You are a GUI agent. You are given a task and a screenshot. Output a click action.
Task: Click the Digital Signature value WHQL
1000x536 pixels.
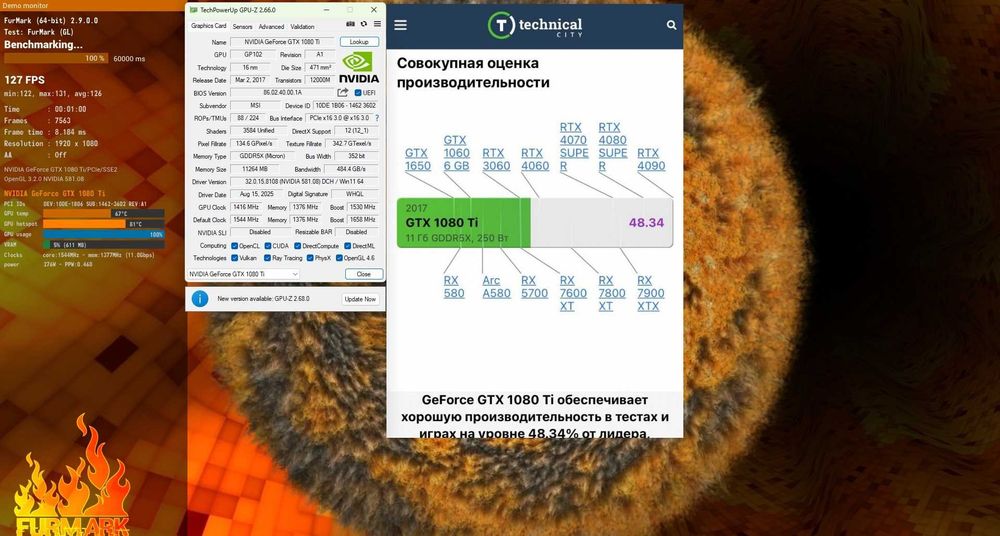click(x=355, y=195)
